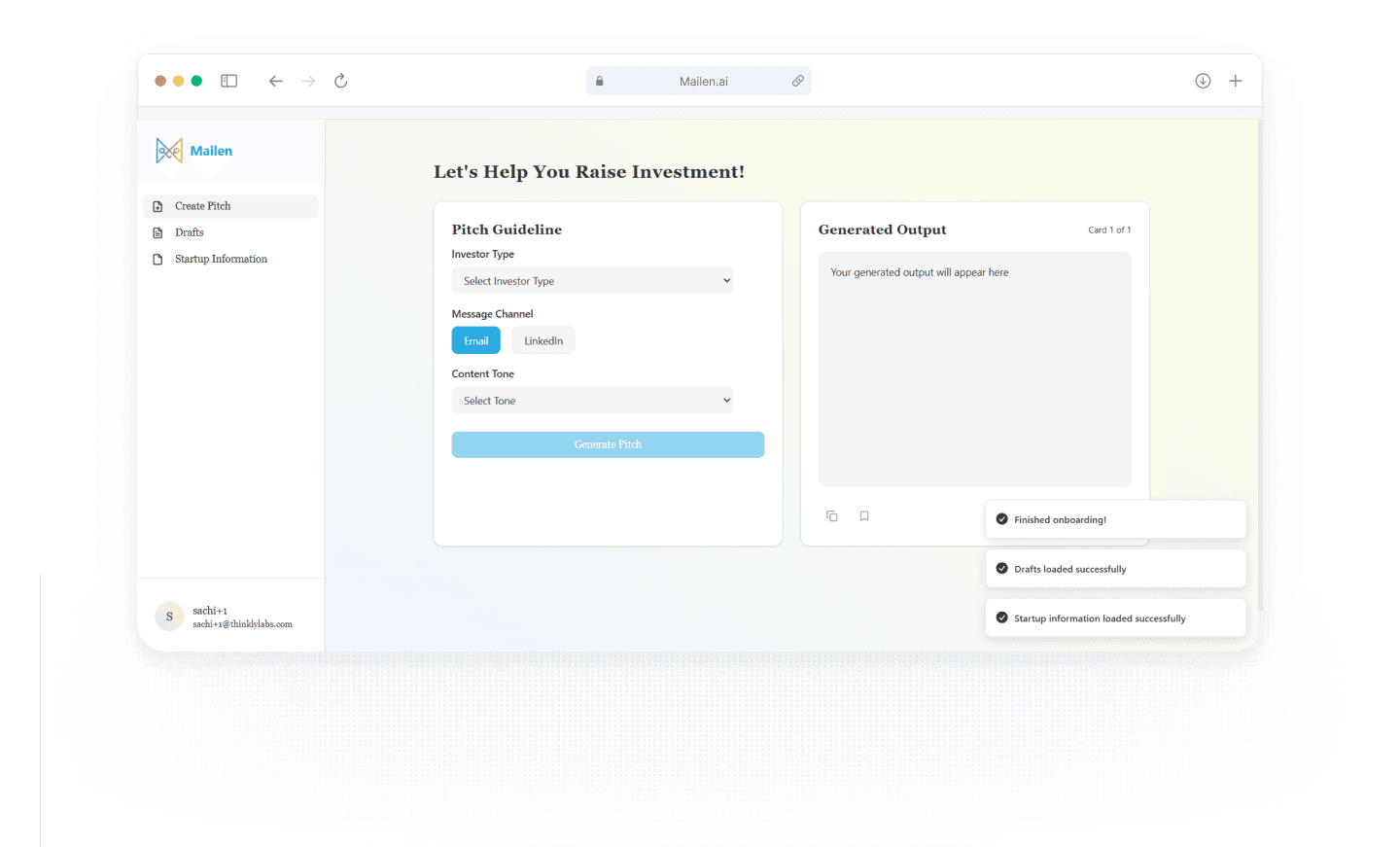The width and height of the screenshot is (1400, 847).
Task: Expand the Investor Type dropdown chevron
Action: tap(726, 280)
